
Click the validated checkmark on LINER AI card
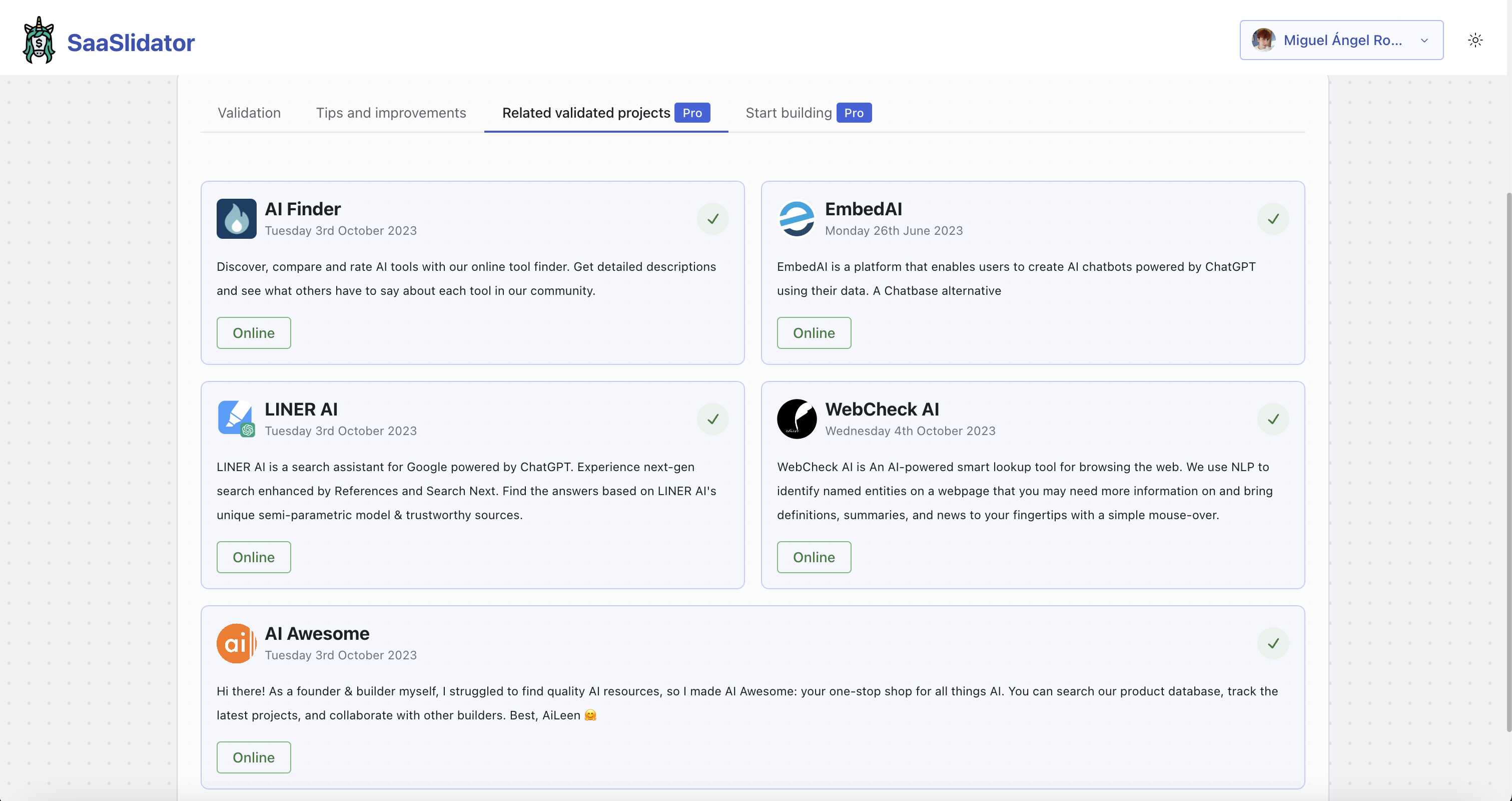(x=712, y=419)
